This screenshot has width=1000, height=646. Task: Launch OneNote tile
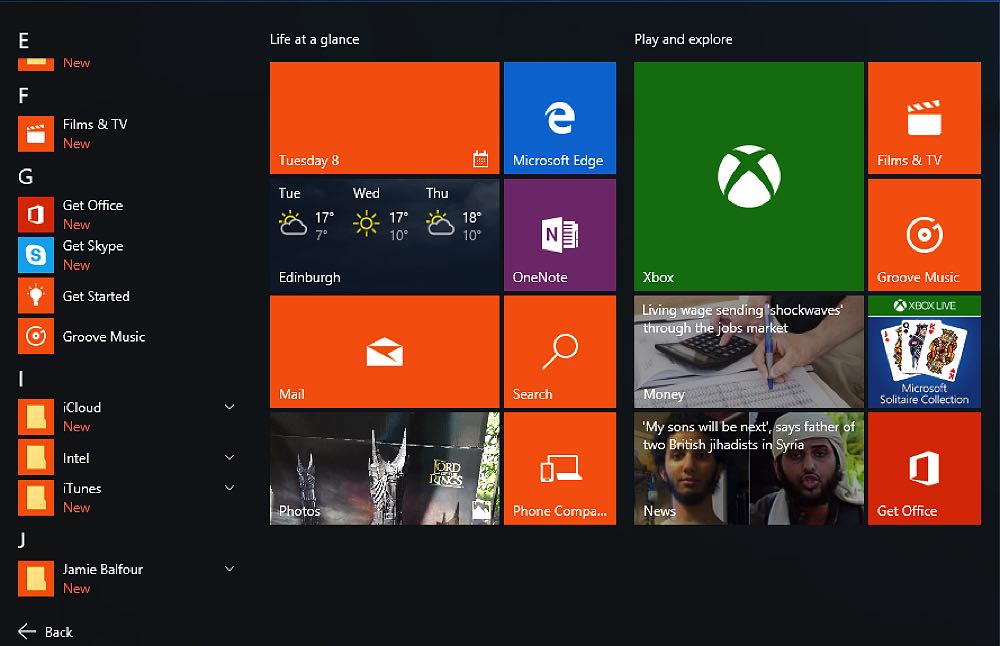point(560,234)
